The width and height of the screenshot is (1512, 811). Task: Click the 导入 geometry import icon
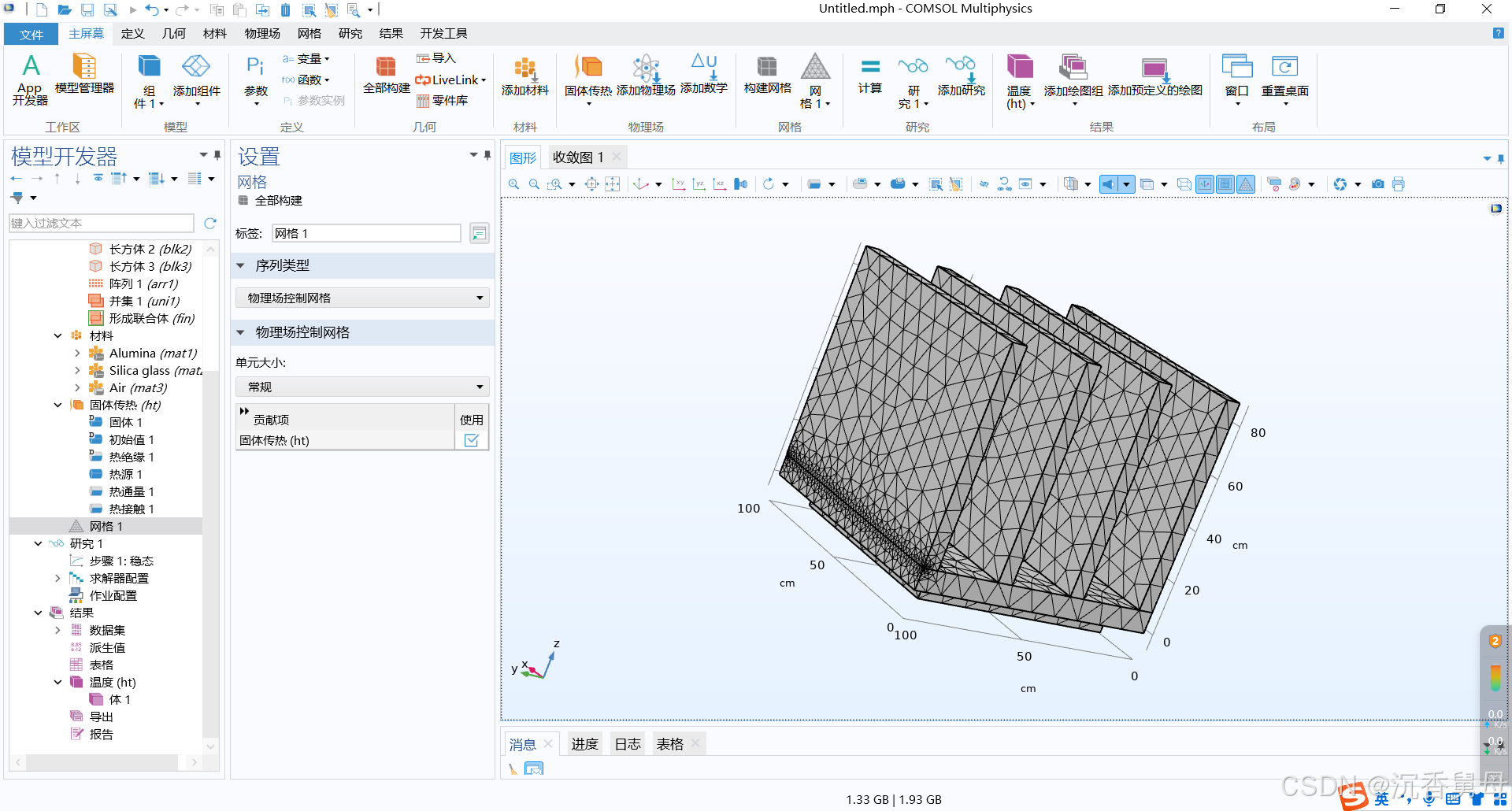[436, 58]
